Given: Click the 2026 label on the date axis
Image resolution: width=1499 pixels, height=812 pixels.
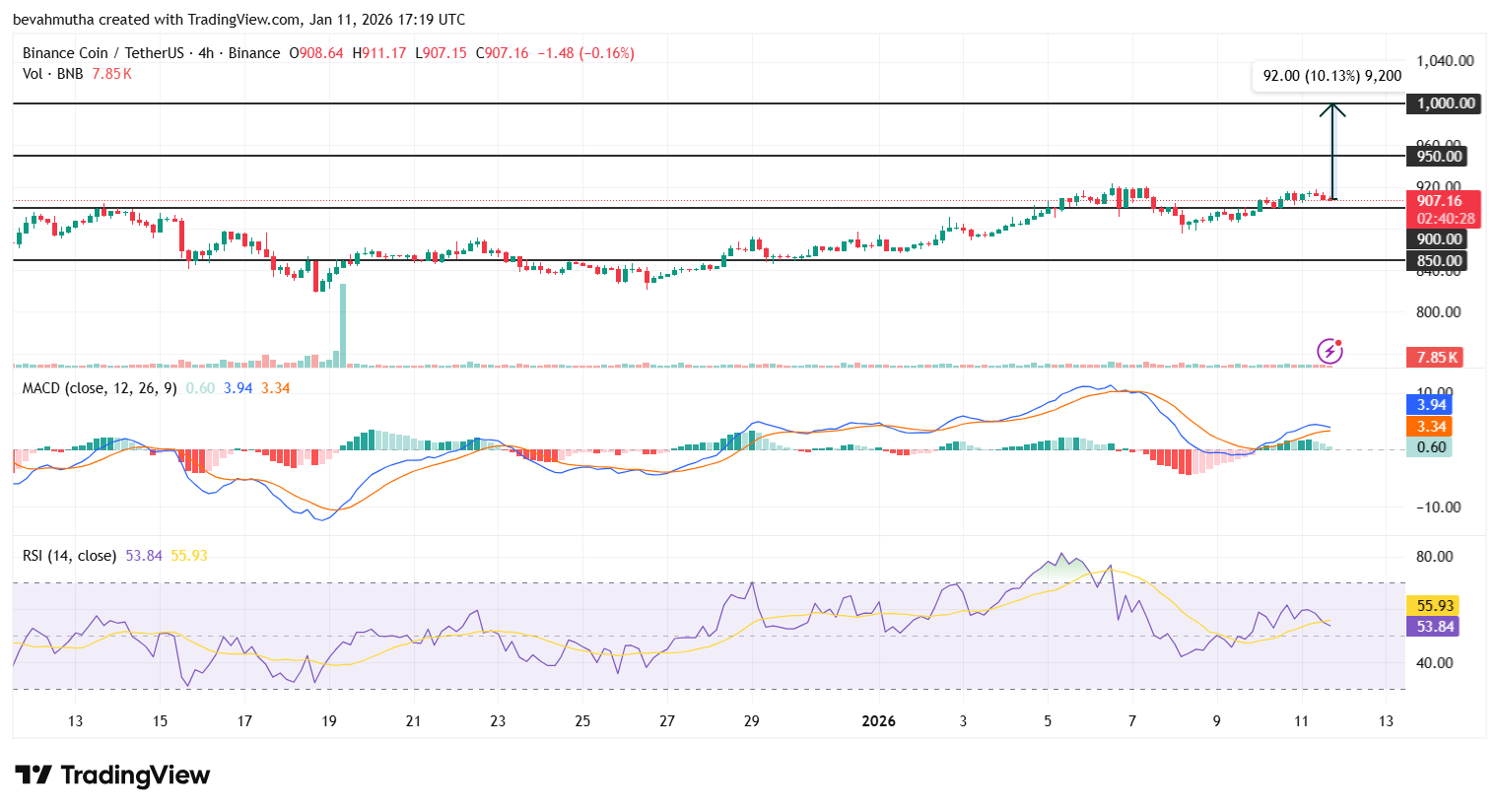Looking at the screenshot, I should (x=876, y=720).
